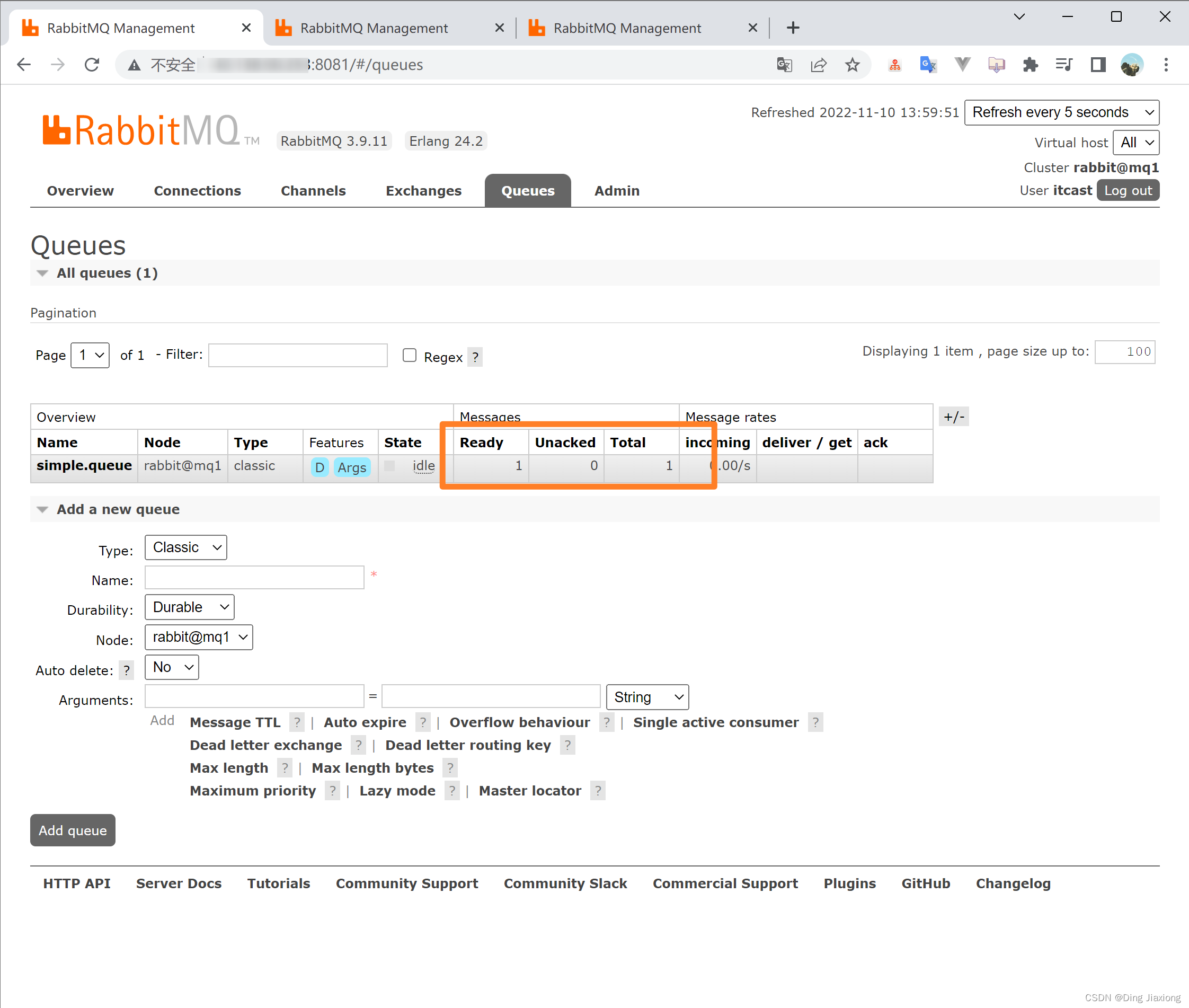
Task: Open a new browser tab
Action: 793,28
